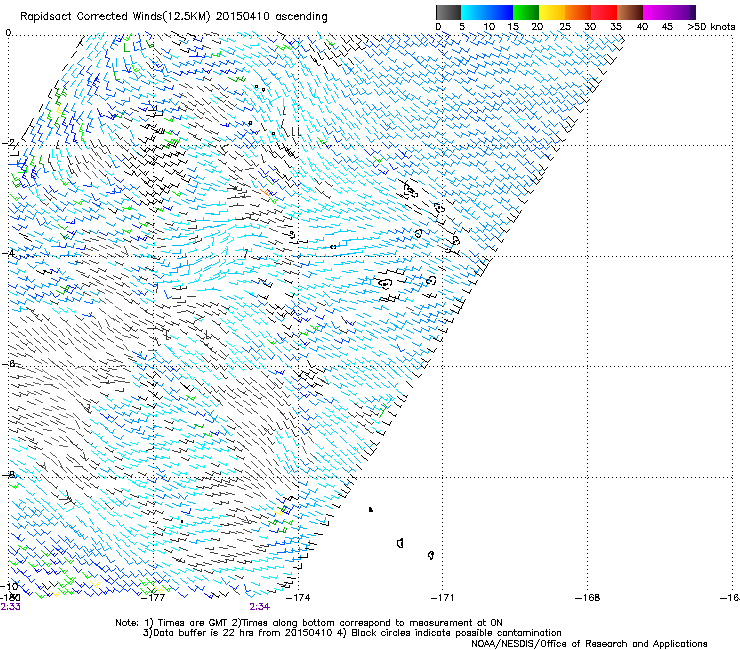This screenshot has height=650, width=740.
Task: Click the orange 25-30 knots legend color
Action: (578, 12)
